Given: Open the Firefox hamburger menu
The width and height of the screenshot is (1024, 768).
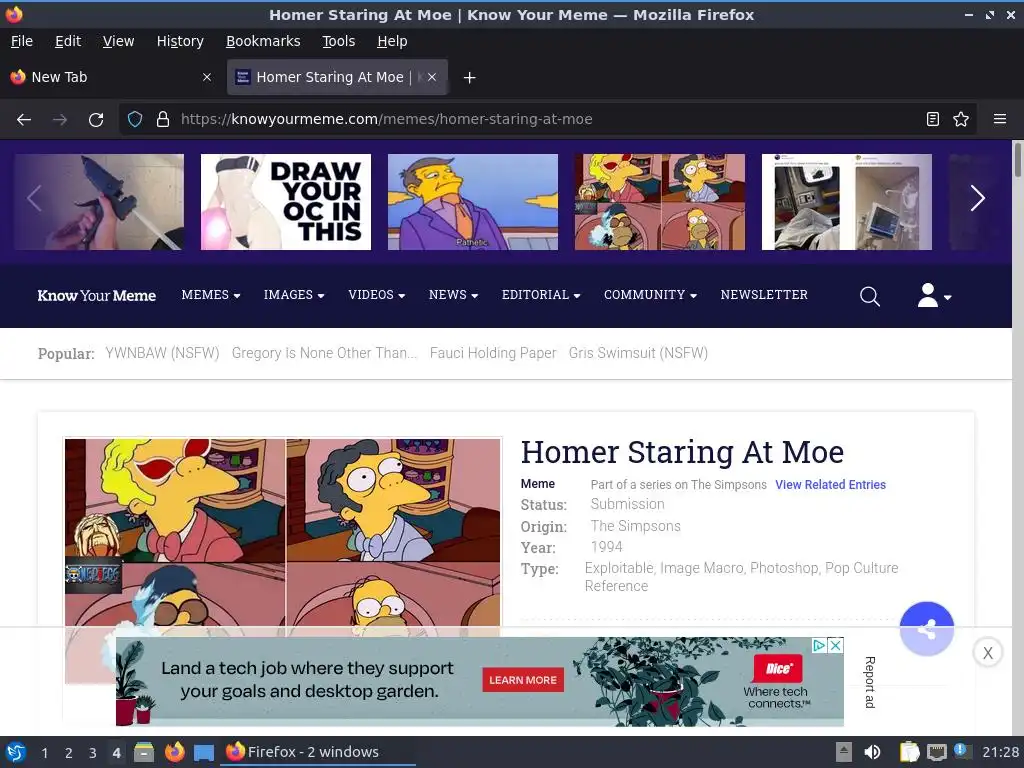Looking at the screenshot, I should click(x=1000, y=119).
